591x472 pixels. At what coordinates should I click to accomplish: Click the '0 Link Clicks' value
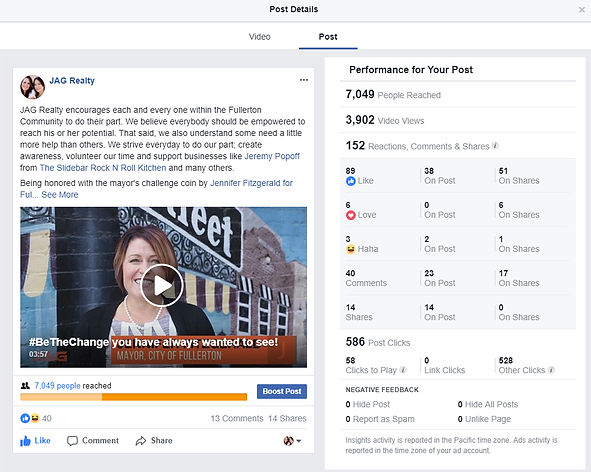444,365
